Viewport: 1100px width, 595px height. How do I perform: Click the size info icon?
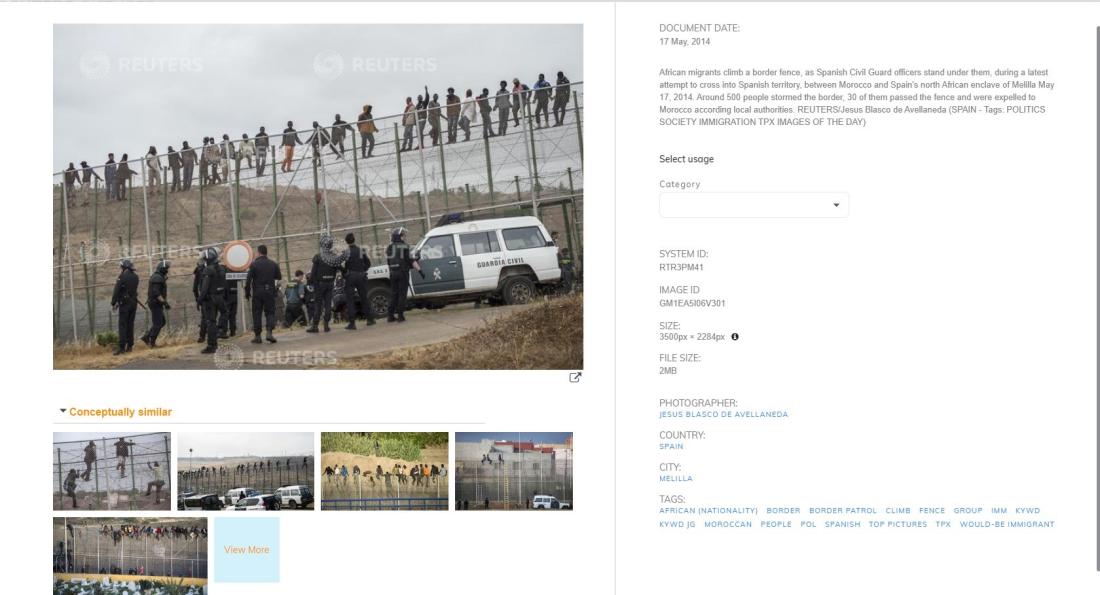[x=735, y=337]
